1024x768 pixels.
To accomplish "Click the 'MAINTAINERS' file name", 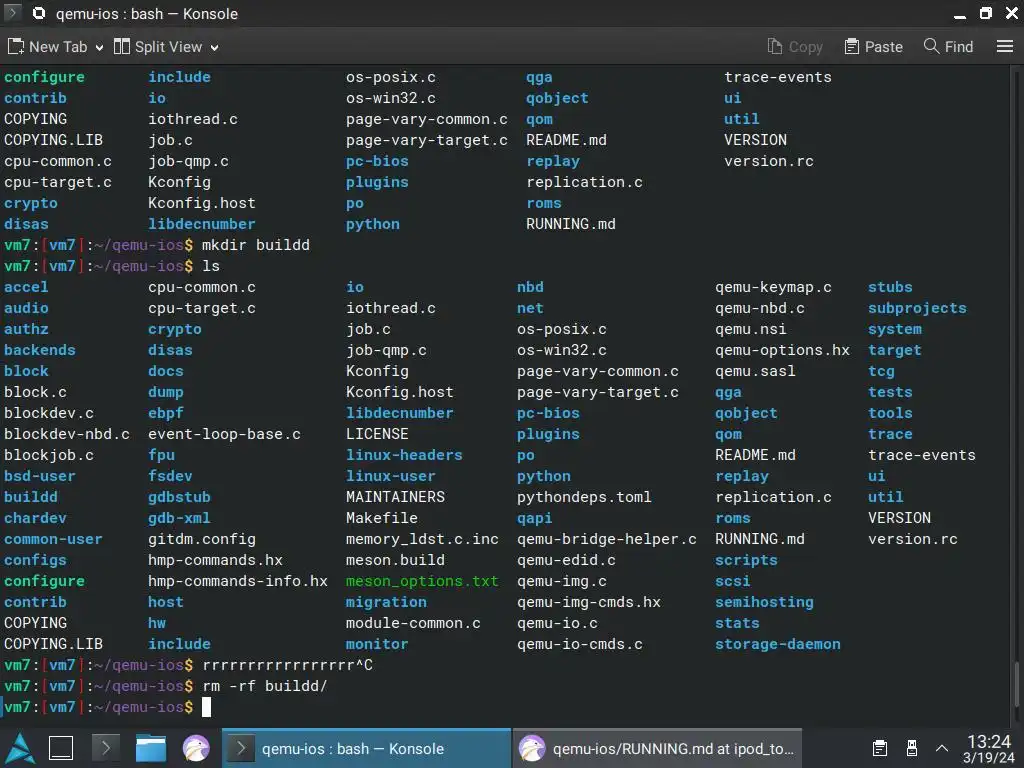I will 395,497.
